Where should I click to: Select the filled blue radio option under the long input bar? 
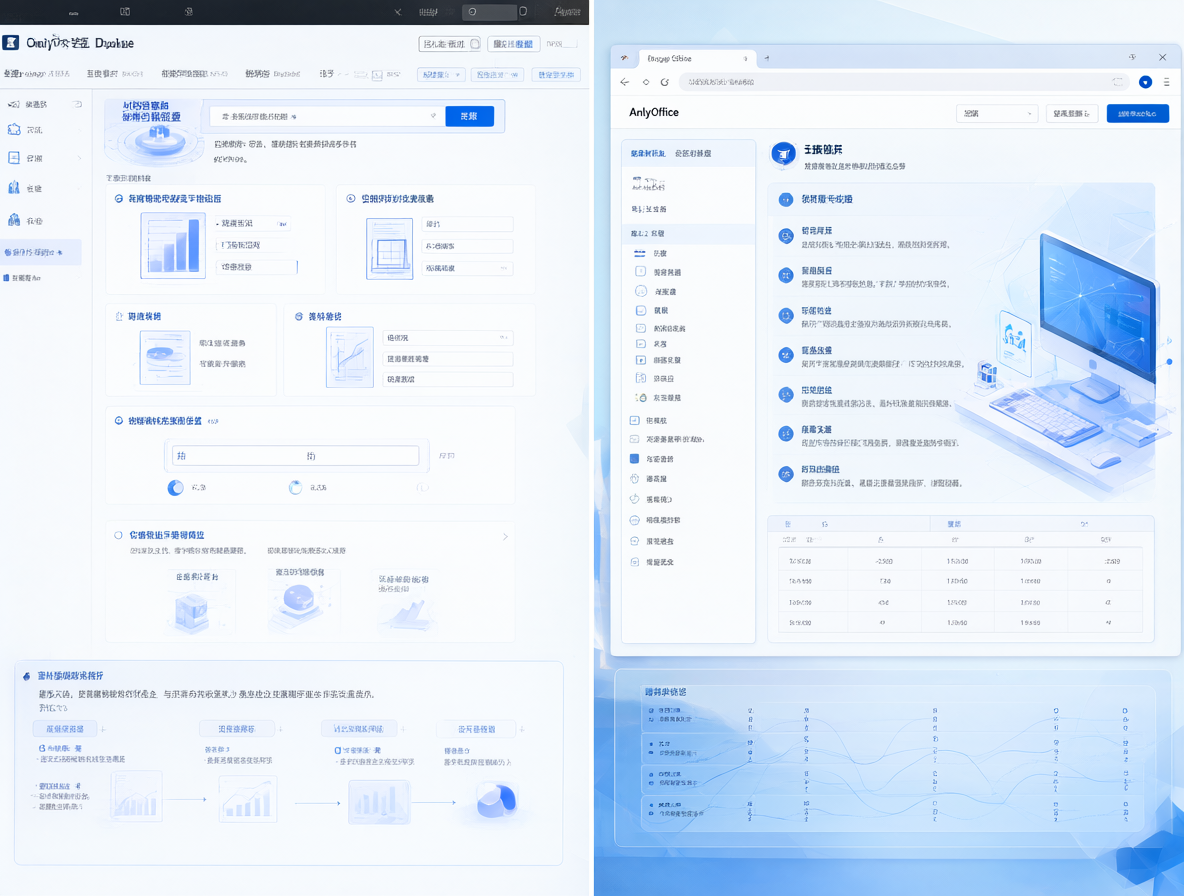pos(175,488)
